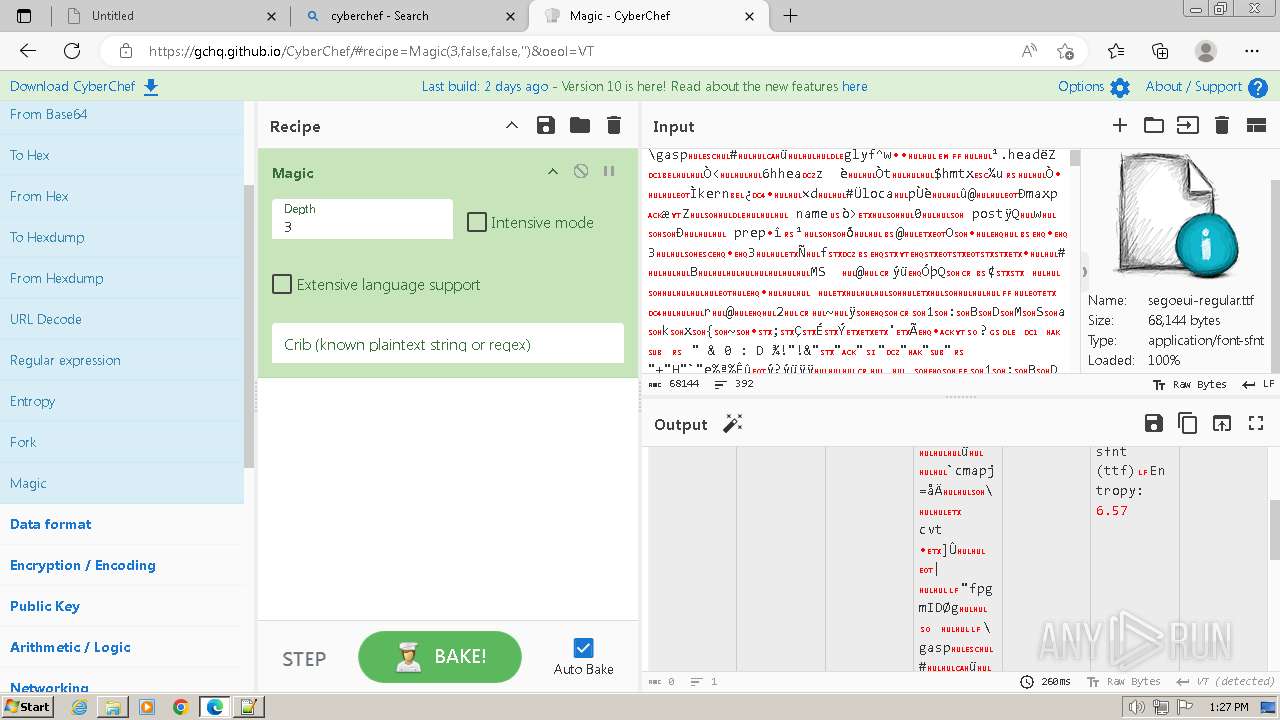Save the recipe with the disk icon
The image size is (1280, 720).
click(x=545, y=125)
